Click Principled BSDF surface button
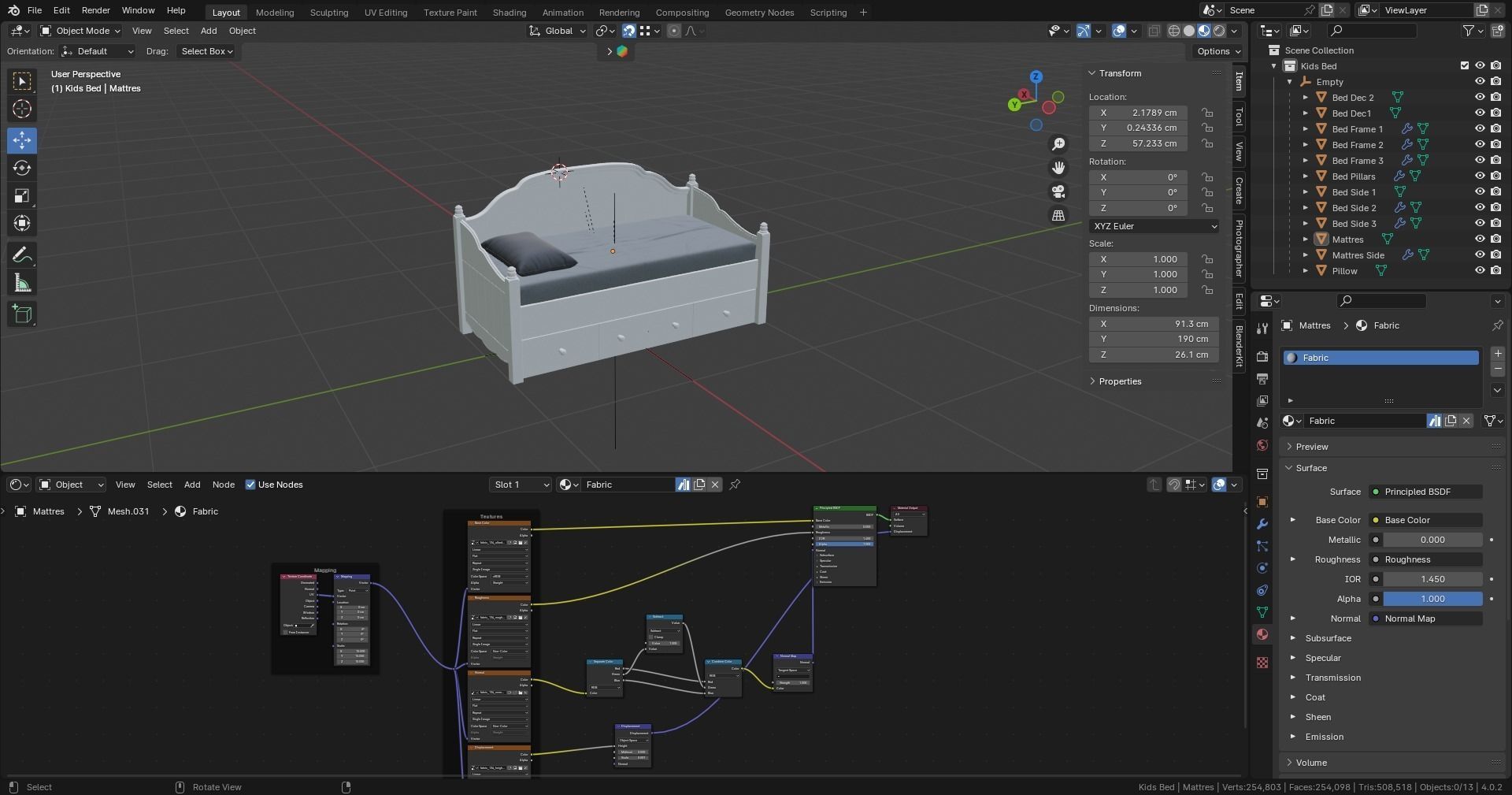1512x795 pixels. tap(1425, 492)
